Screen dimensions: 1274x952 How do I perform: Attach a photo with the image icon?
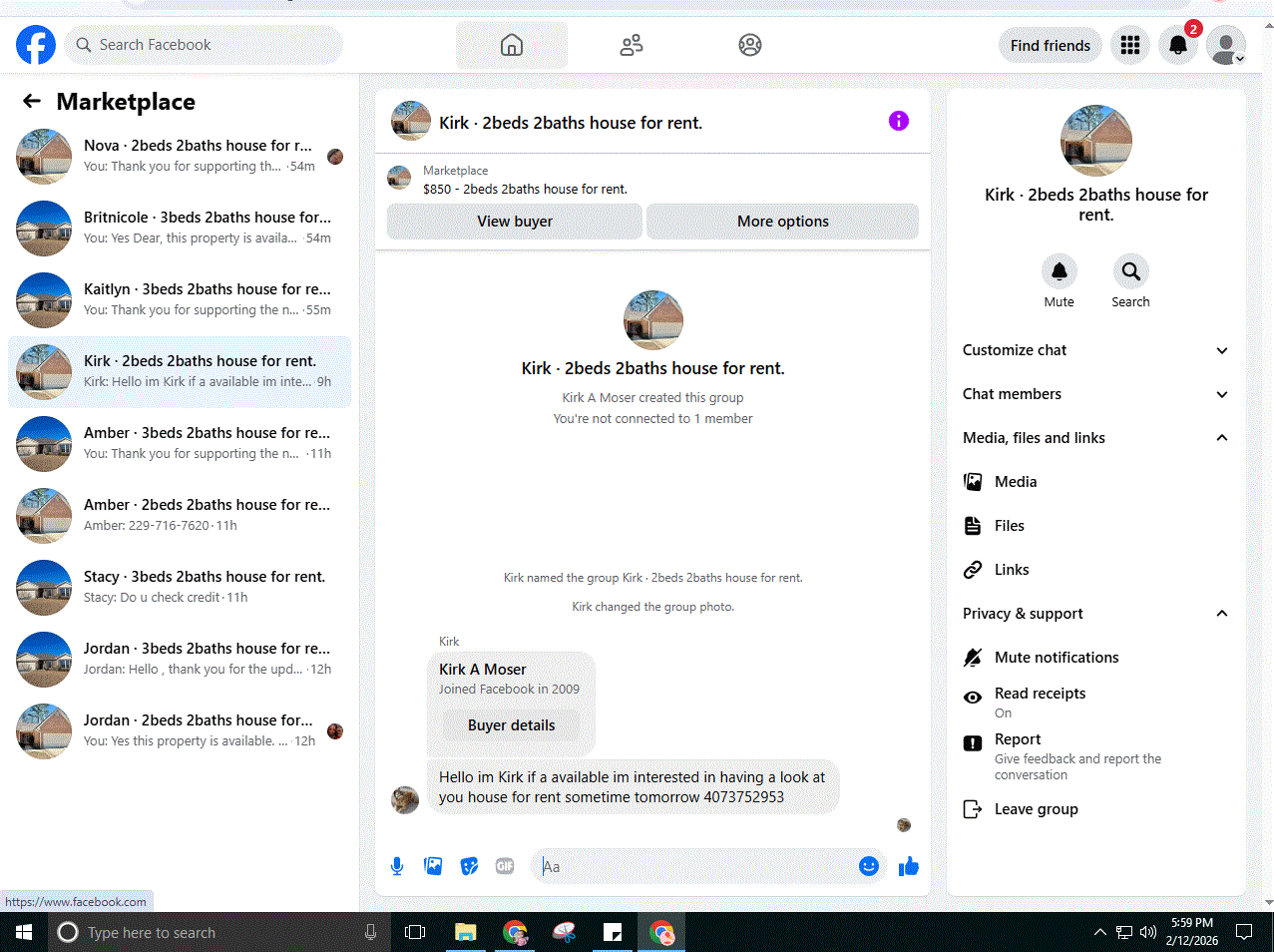click(x=433, y=866)
